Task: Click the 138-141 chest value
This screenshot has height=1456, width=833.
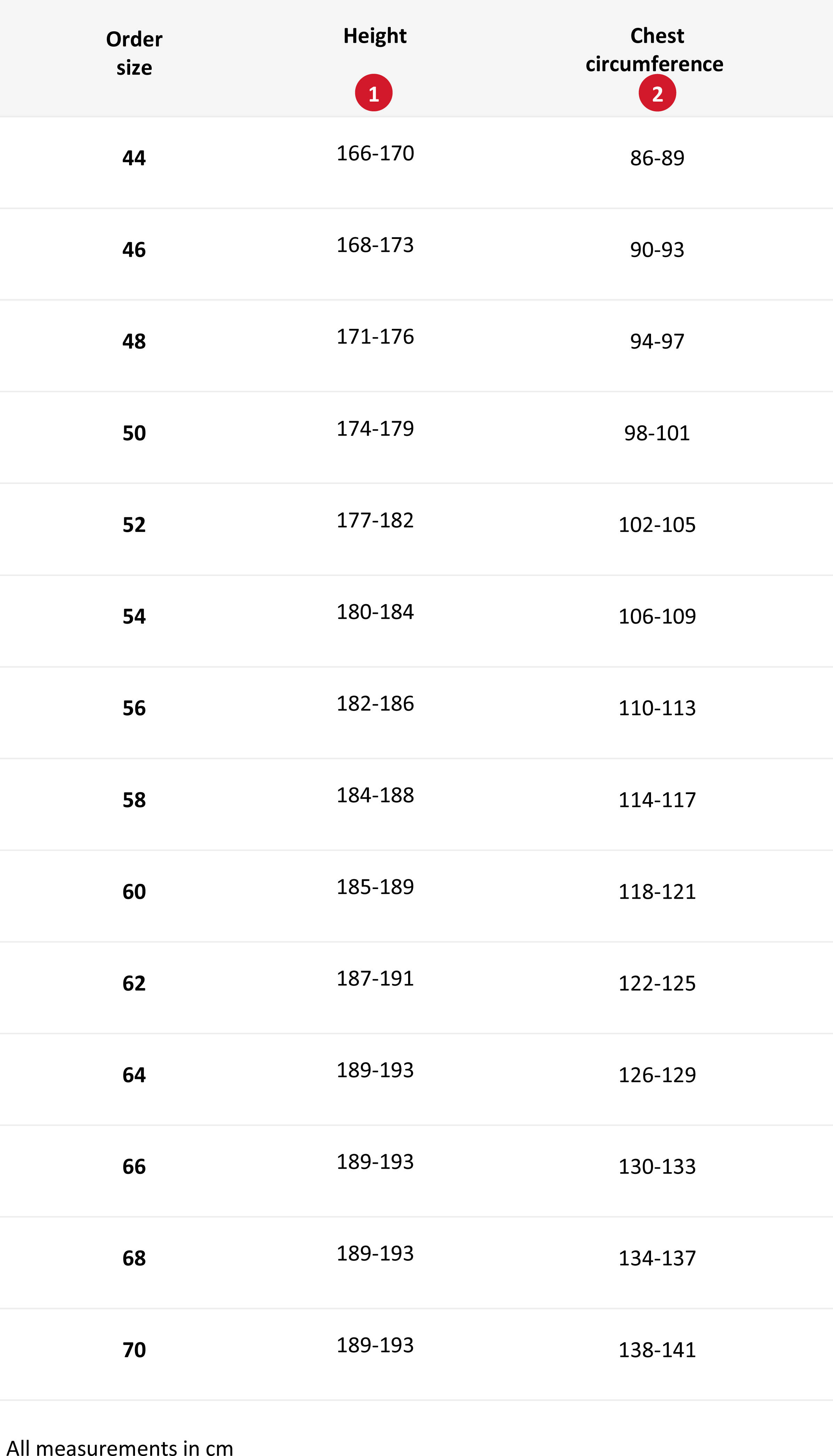Action: [657, 1350]
